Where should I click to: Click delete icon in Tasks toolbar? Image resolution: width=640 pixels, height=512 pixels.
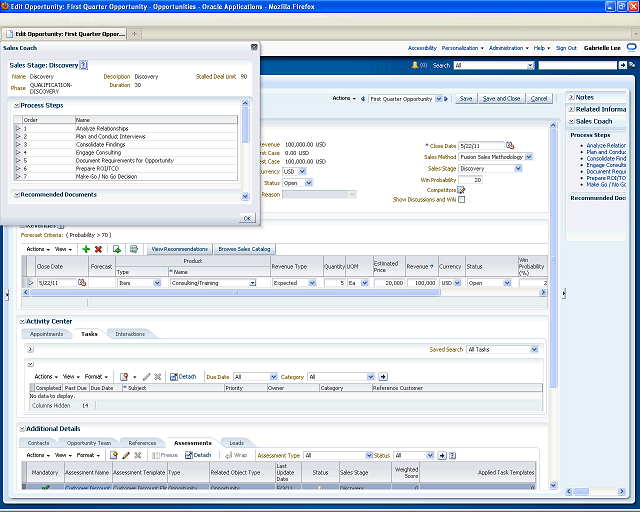click(x=158, y=376)
